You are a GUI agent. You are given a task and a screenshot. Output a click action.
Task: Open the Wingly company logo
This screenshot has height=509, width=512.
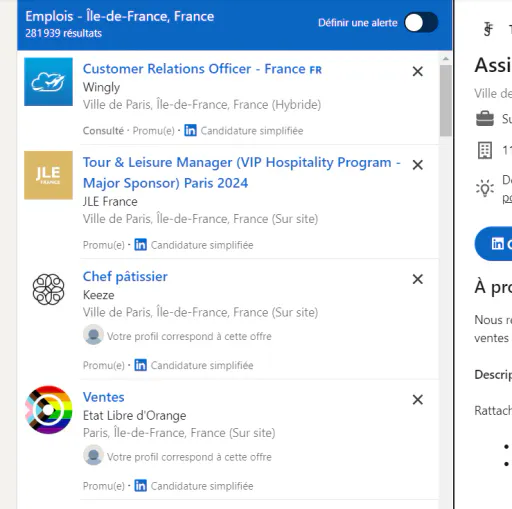coord(48,82)
